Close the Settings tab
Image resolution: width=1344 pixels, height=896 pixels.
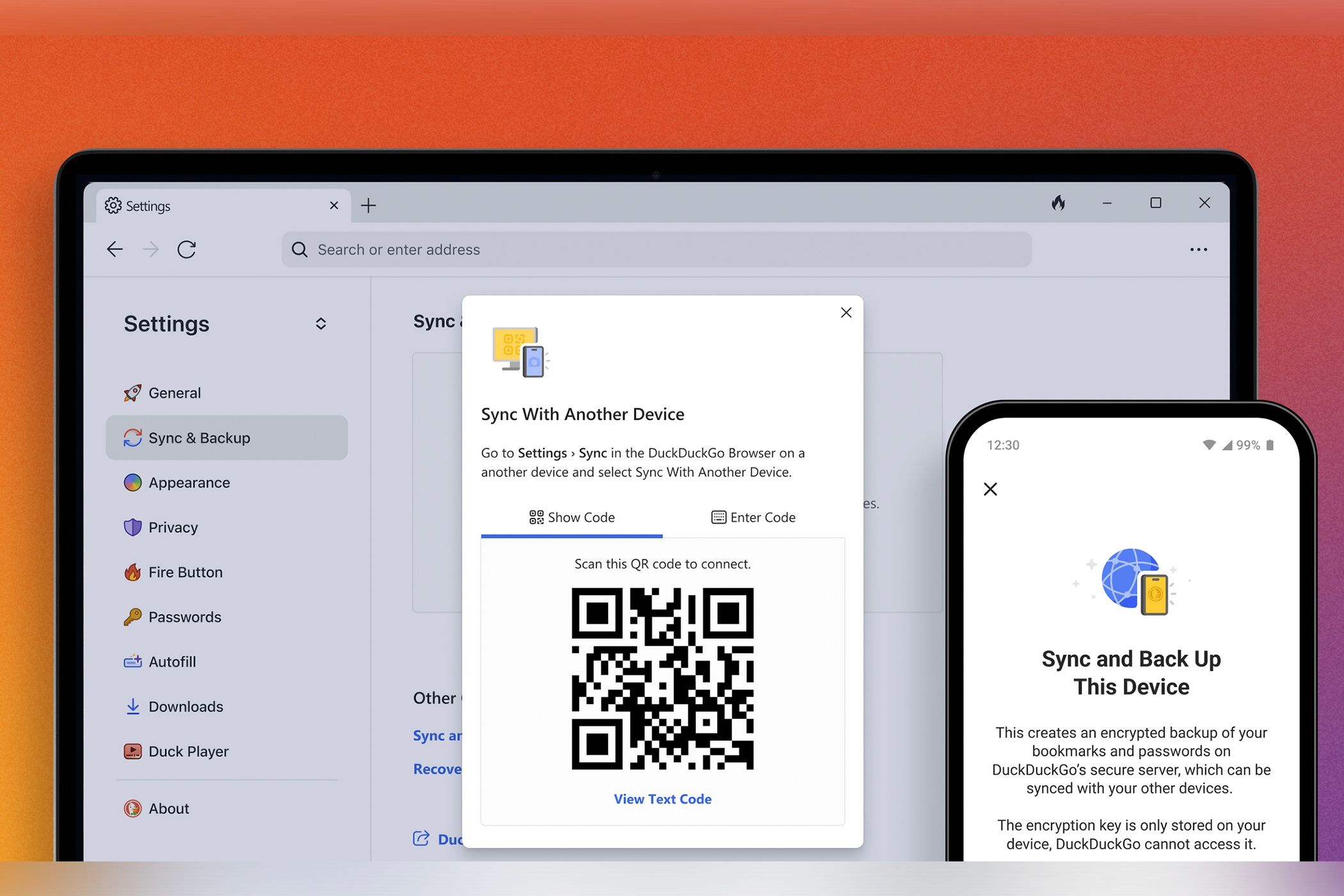point(333,205)
